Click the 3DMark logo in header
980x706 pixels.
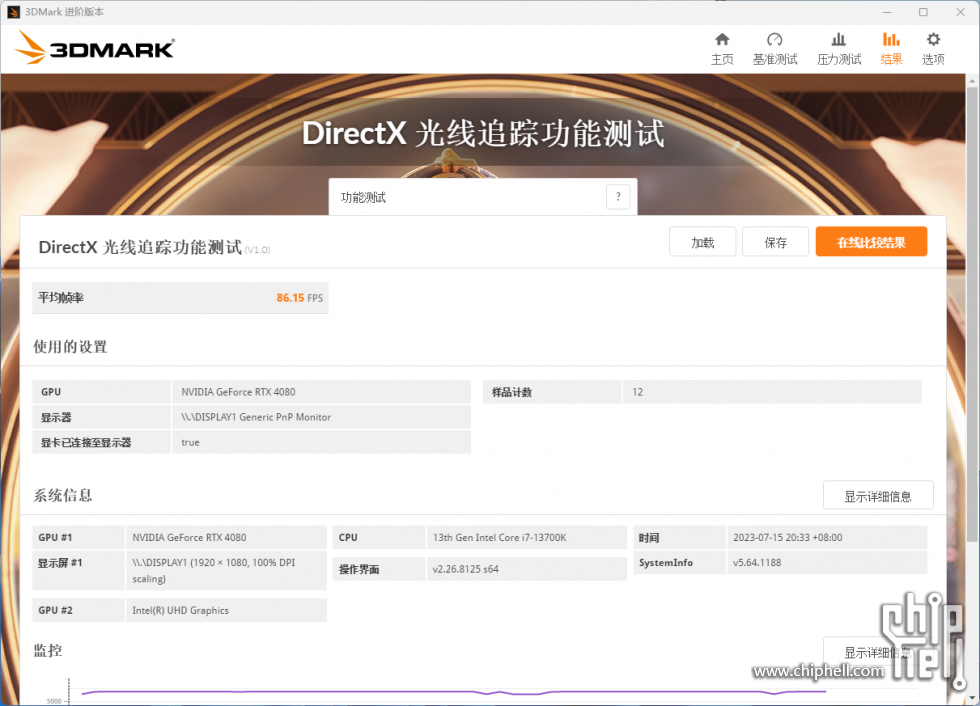[x=94, y=47]
